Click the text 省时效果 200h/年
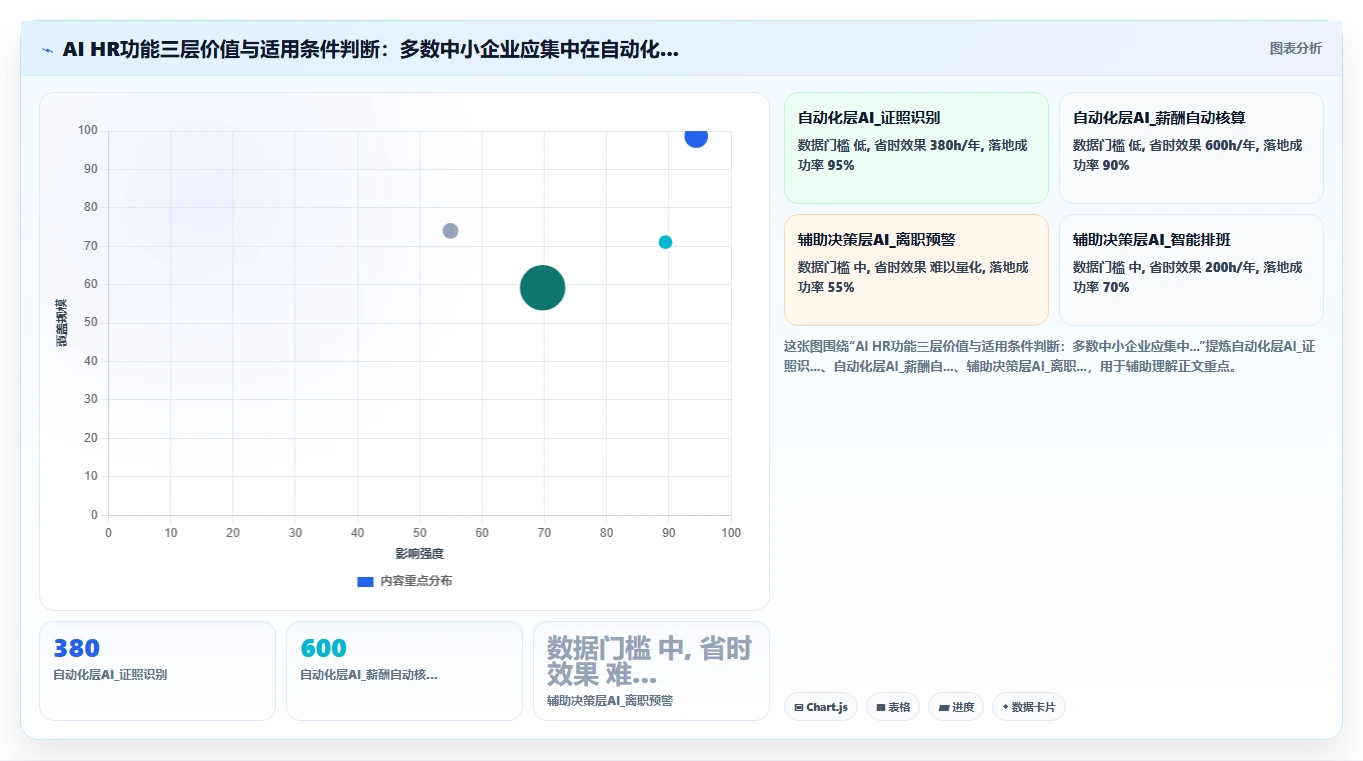The height and width of the screenshot is (761, 1363). click(1203, 268)
